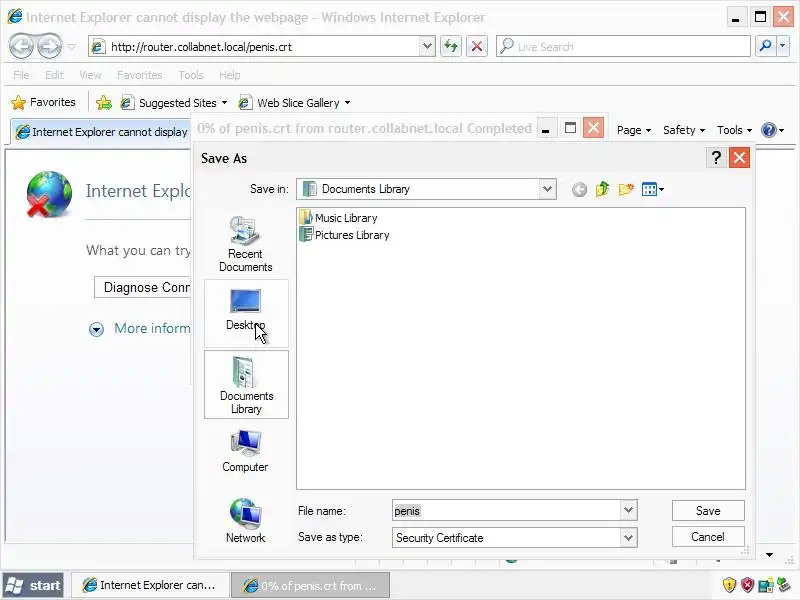Open the Favorites star button

(x=43, y=103)
